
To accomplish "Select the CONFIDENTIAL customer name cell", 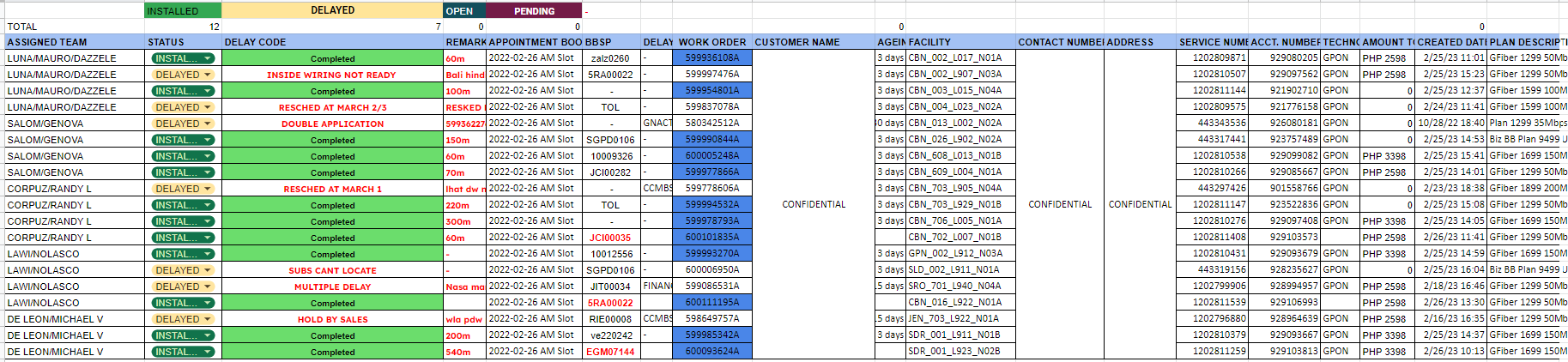I will (814, 204).
